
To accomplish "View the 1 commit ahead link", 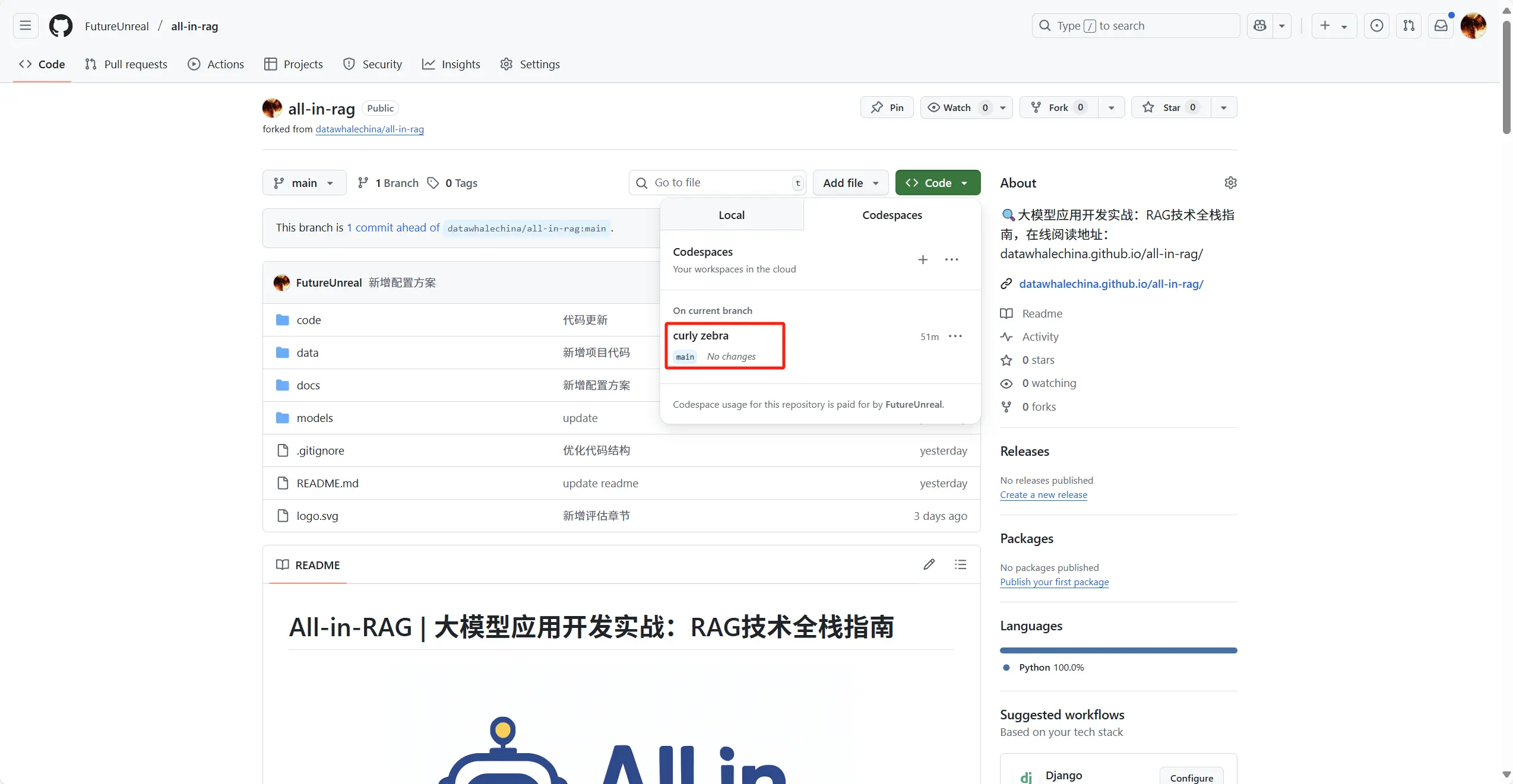I will click(393, 228).
